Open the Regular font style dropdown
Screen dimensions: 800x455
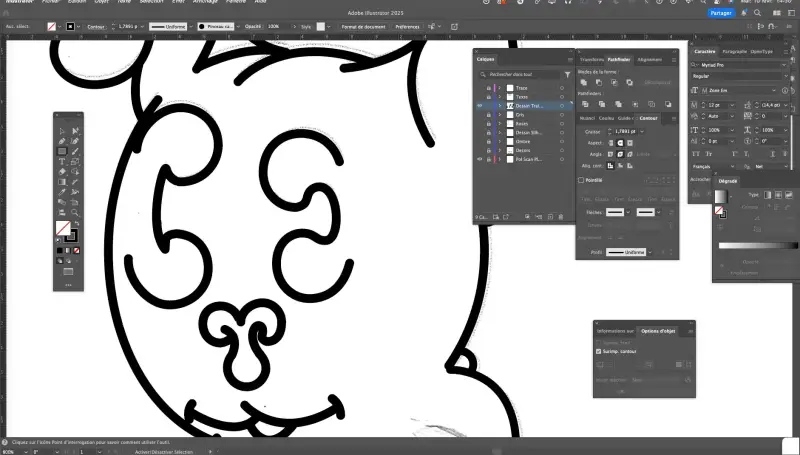[784, 76]
